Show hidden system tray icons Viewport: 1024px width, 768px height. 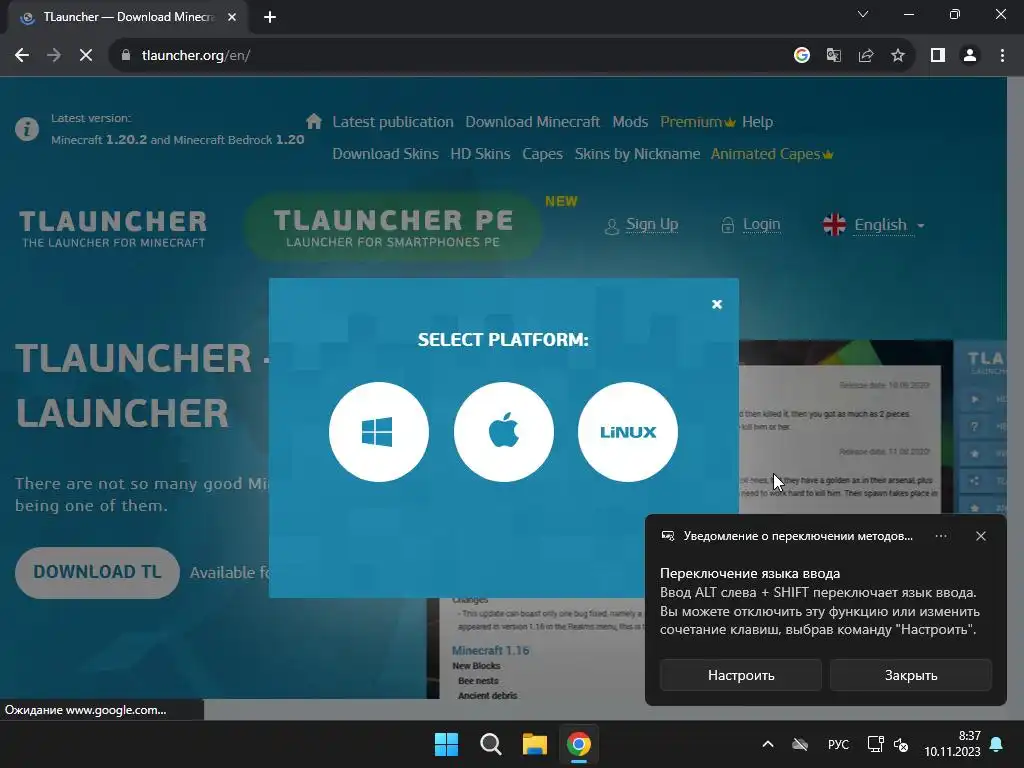point(768,744)
